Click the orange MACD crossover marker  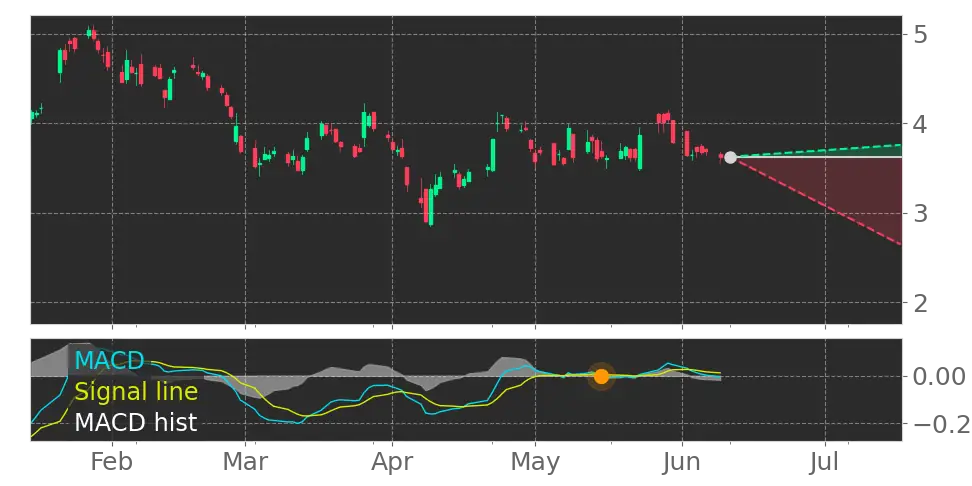pyautogui.click(x=601, y=376)
